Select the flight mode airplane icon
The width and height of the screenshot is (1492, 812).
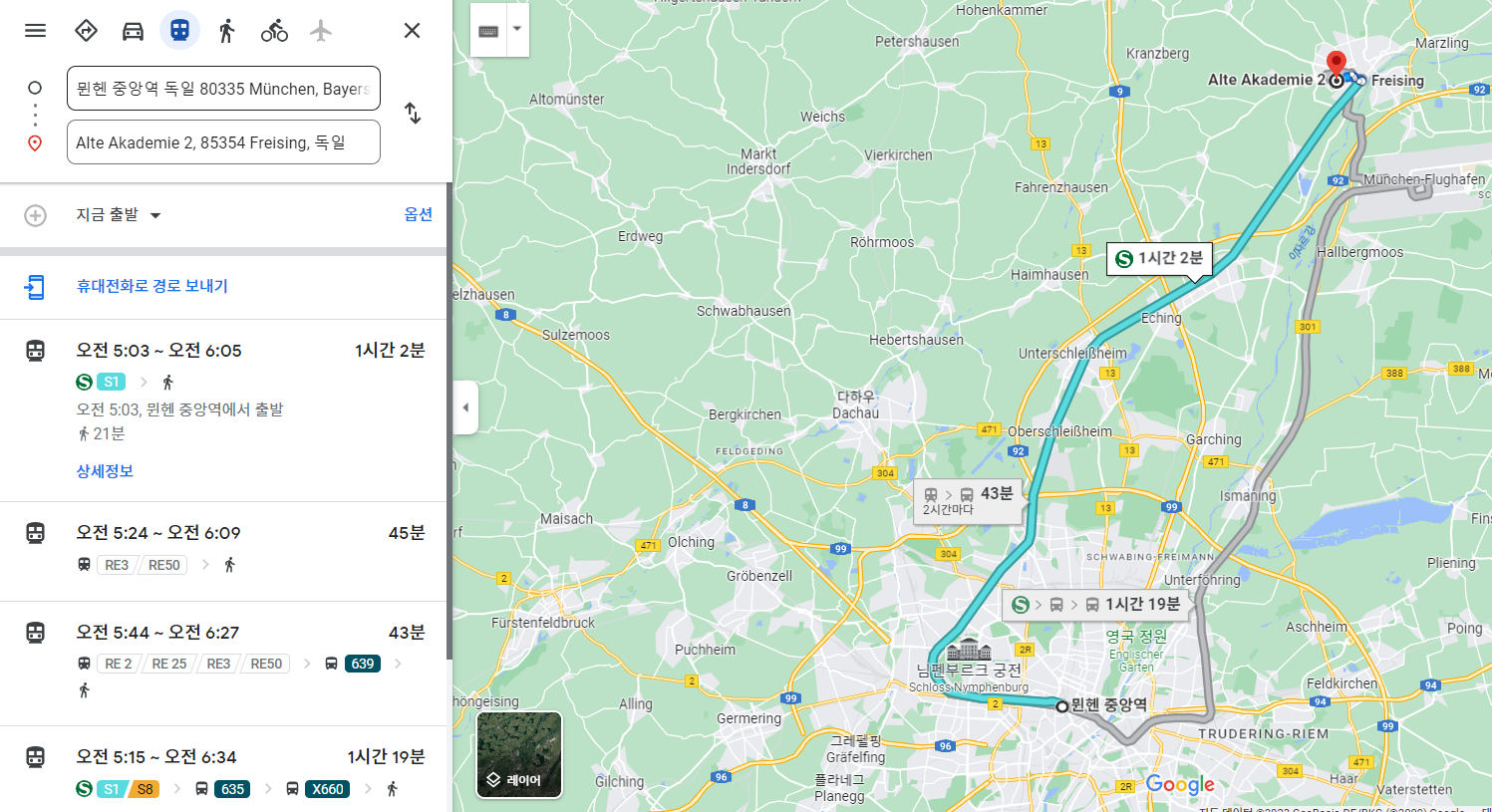coord(320,30)
